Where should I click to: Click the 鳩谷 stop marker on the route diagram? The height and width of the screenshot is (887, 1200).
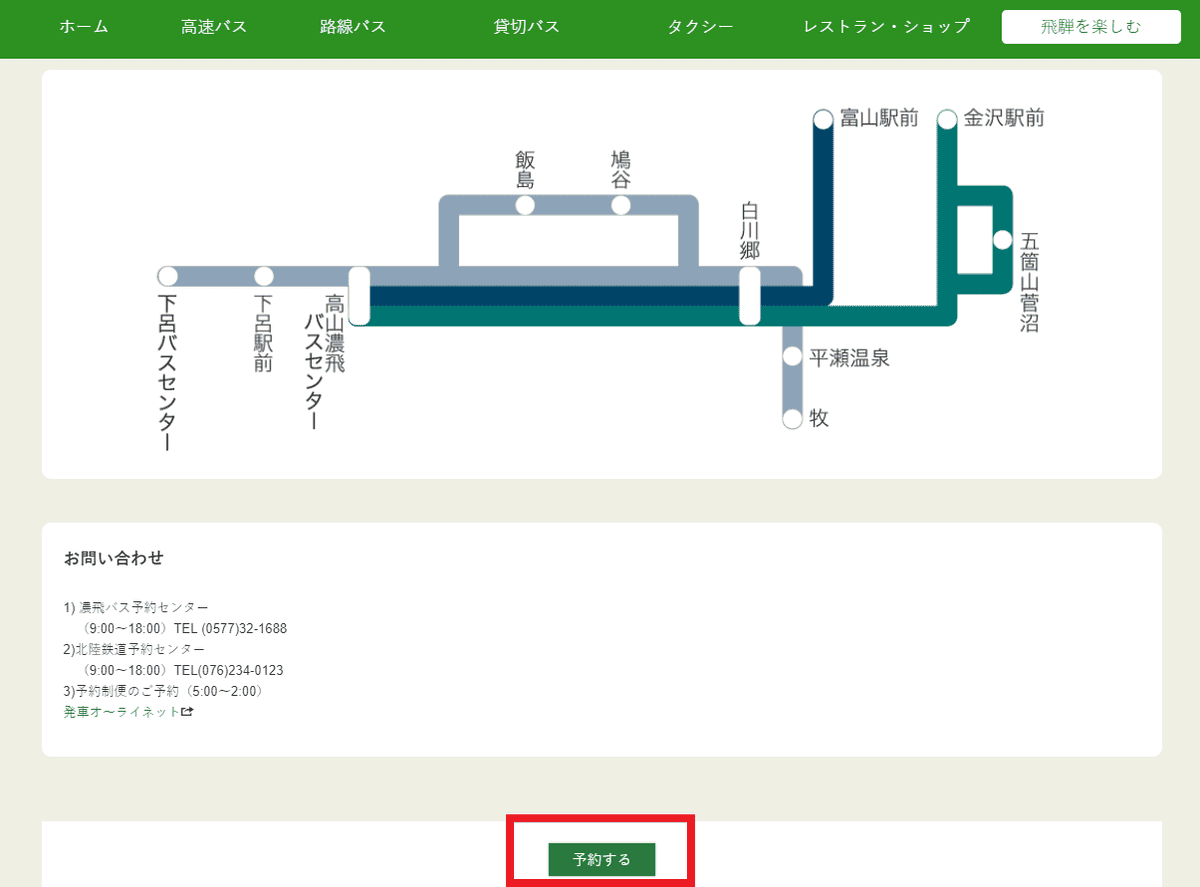click(623, 205)
